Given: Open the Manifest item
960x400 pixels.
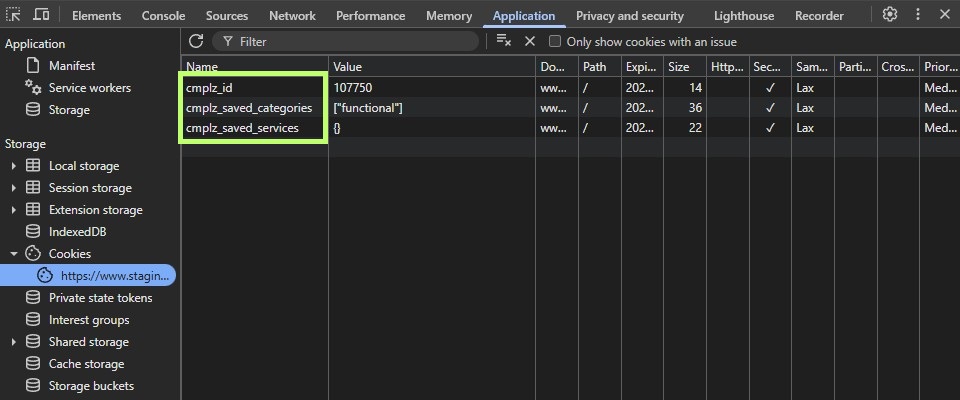Looking at the screenshot, I should (72, 66).
